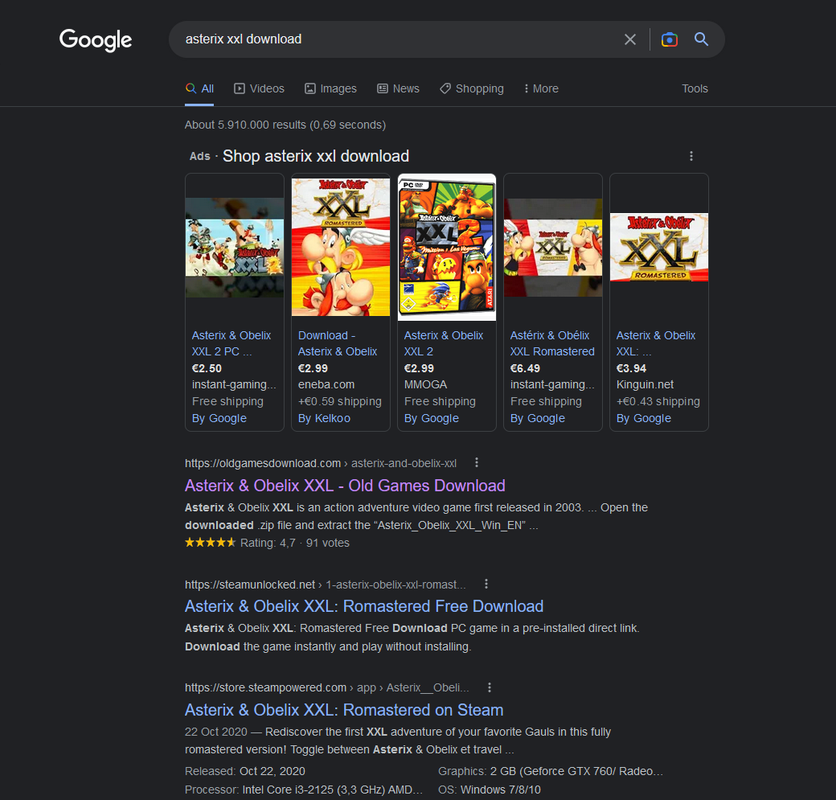Switch to the All results tab
Viewport: 836px width, 800px height.
click(x=199, y=89)
